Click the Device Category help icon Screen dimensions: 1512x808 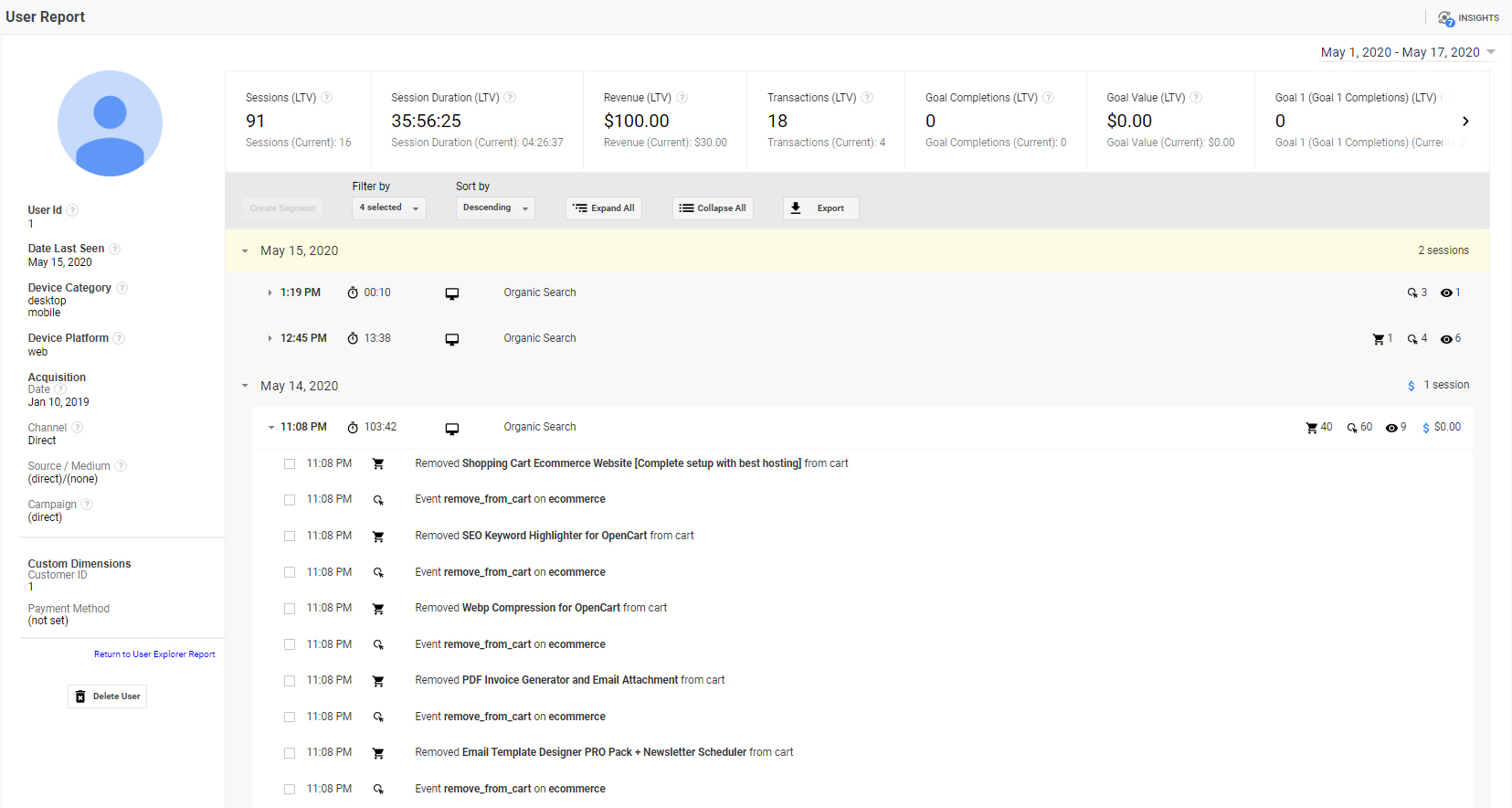tap(122, 288)
